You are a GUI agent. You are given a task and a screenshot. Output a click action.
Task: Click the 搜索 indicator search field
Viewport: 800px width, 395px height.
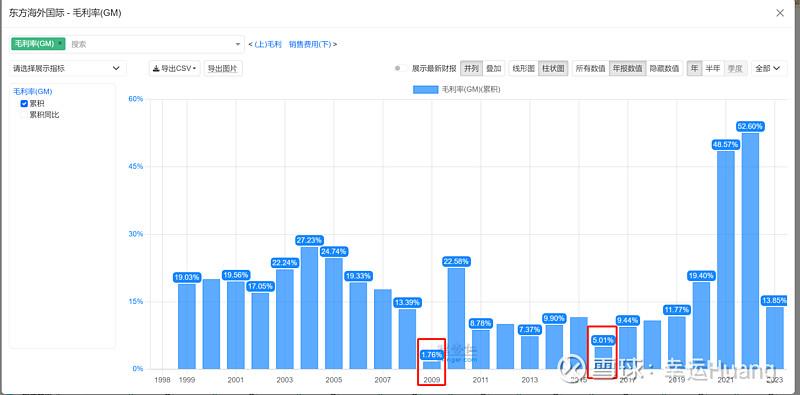click(x=151, y=44)
